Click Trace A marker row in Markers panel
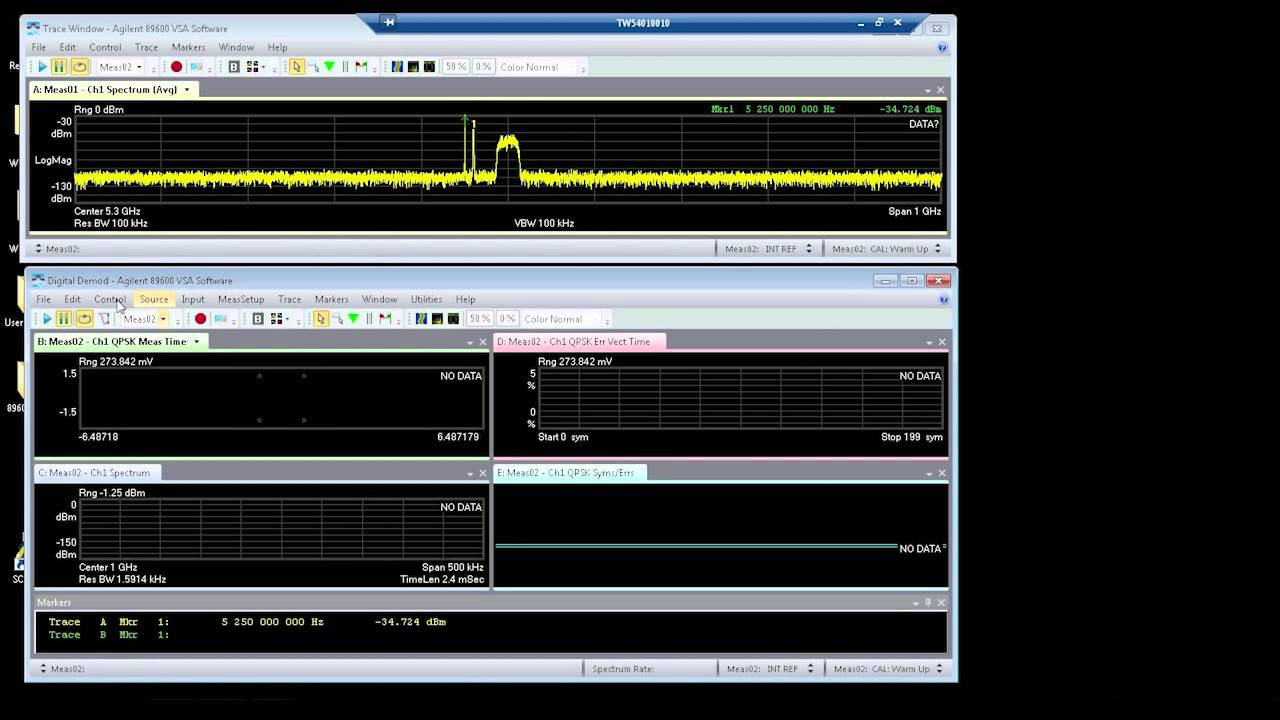Viewport: 1280px width, 720px height. point(248,622)
